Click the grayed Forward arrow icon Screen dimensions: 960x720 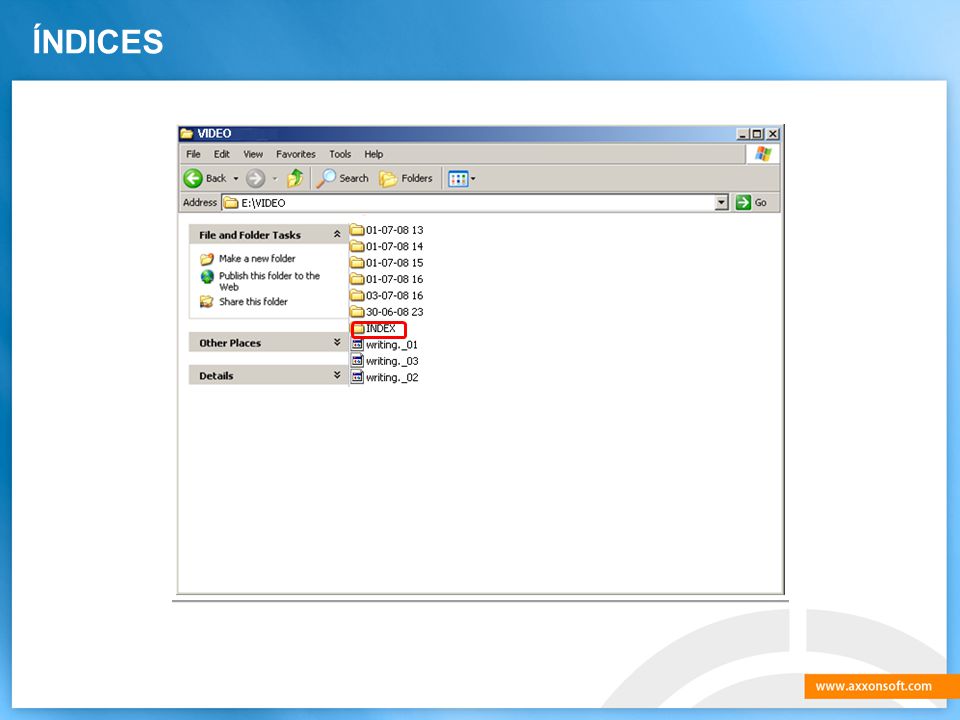pos(255,178)
